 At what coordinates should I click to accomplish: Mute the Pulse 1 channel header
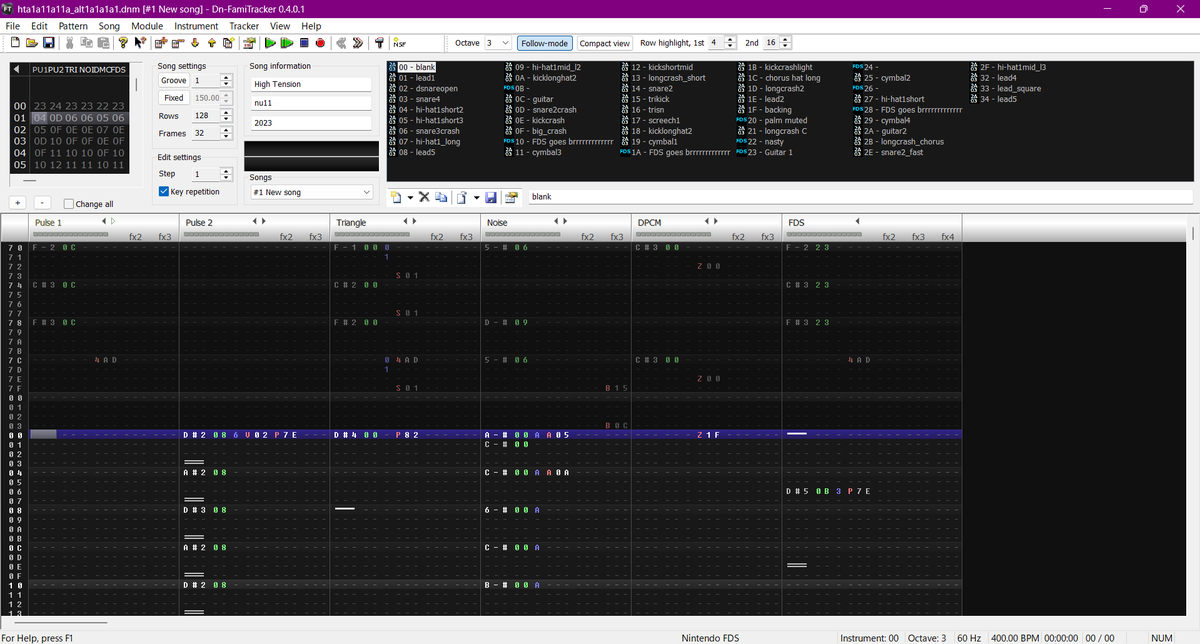pos(48,222)
